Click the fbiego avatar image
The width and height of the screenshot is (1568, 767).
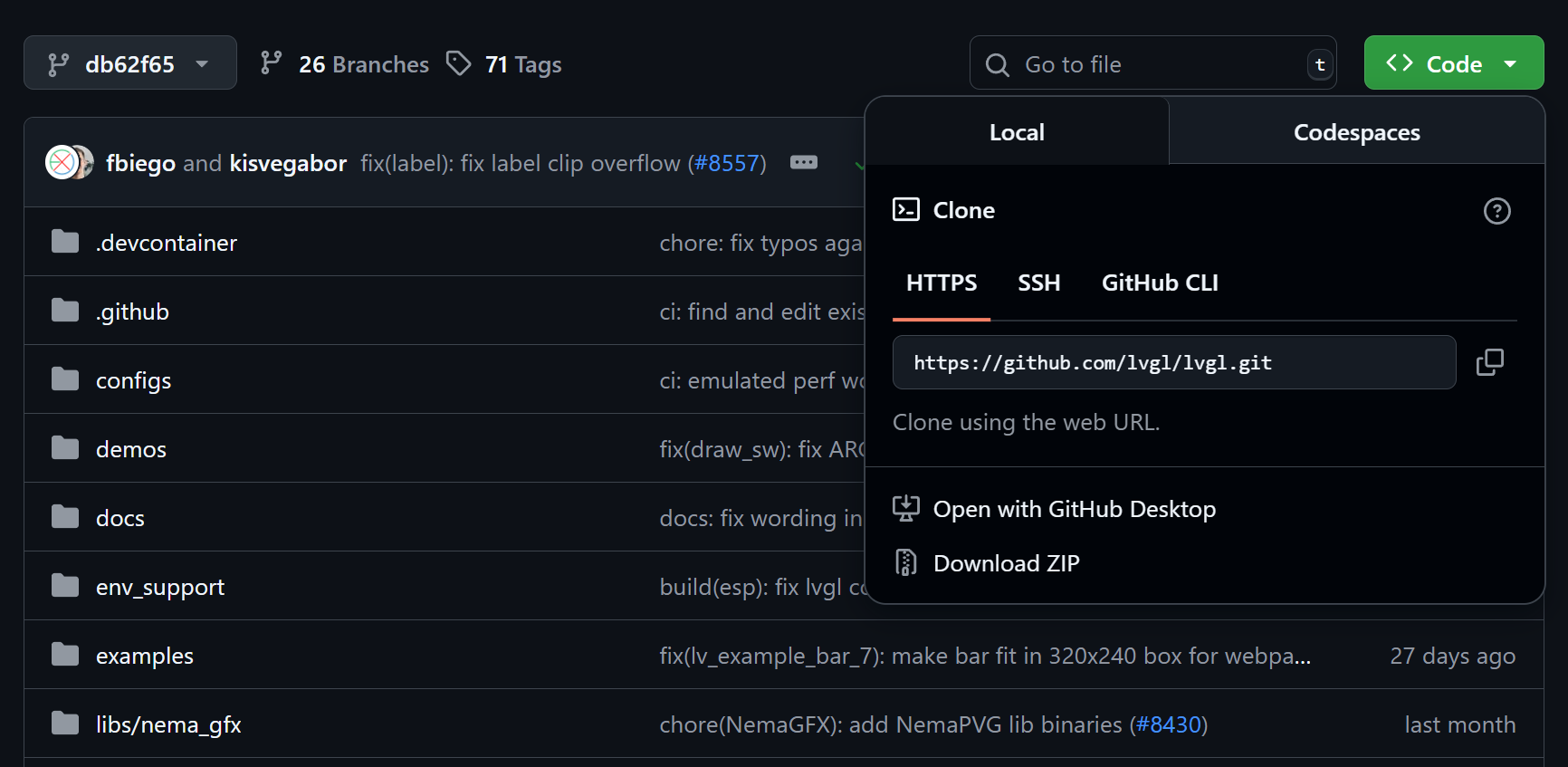(61, 163)
